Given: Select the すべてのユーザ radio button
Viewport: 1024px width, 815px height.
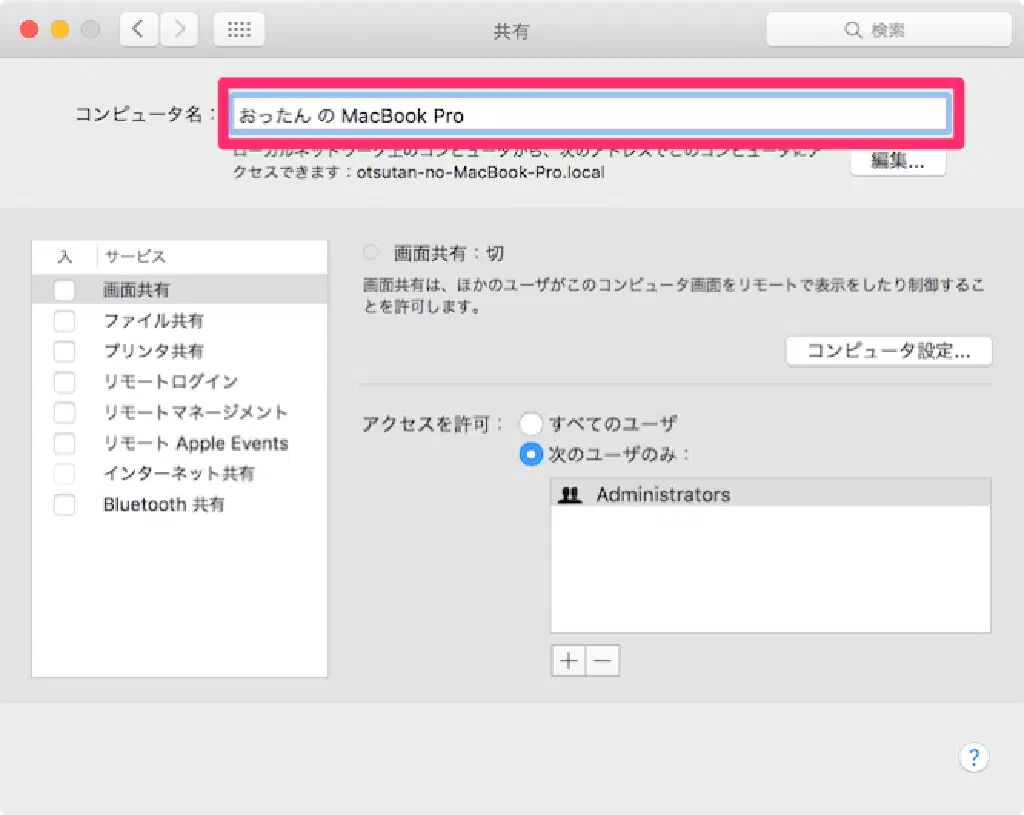Looking at the screenshot, I should click(x=531, y=424).
